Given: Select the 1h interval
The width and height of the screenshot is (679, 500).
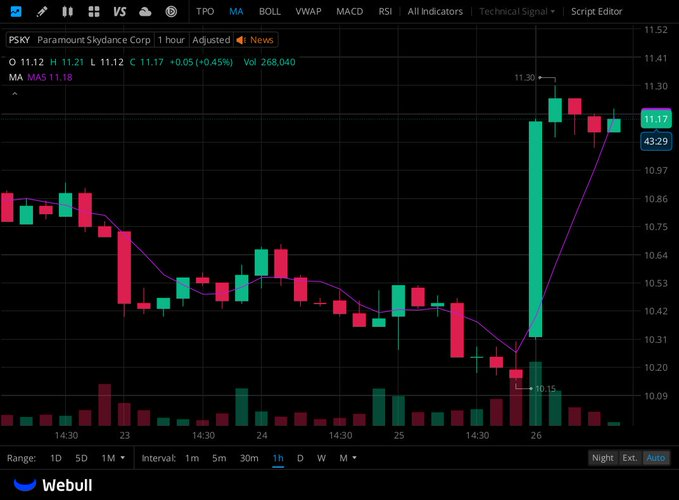Looking at the screenshot, I should point(278,458).
